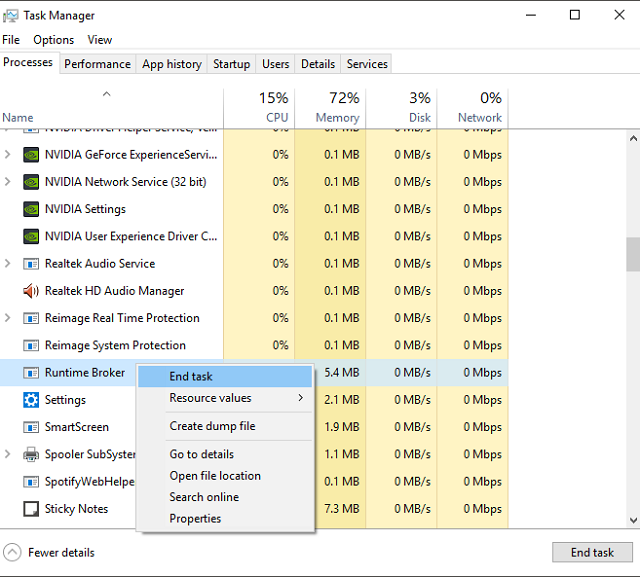Select the SmartScreen process name

click(77, 427)
